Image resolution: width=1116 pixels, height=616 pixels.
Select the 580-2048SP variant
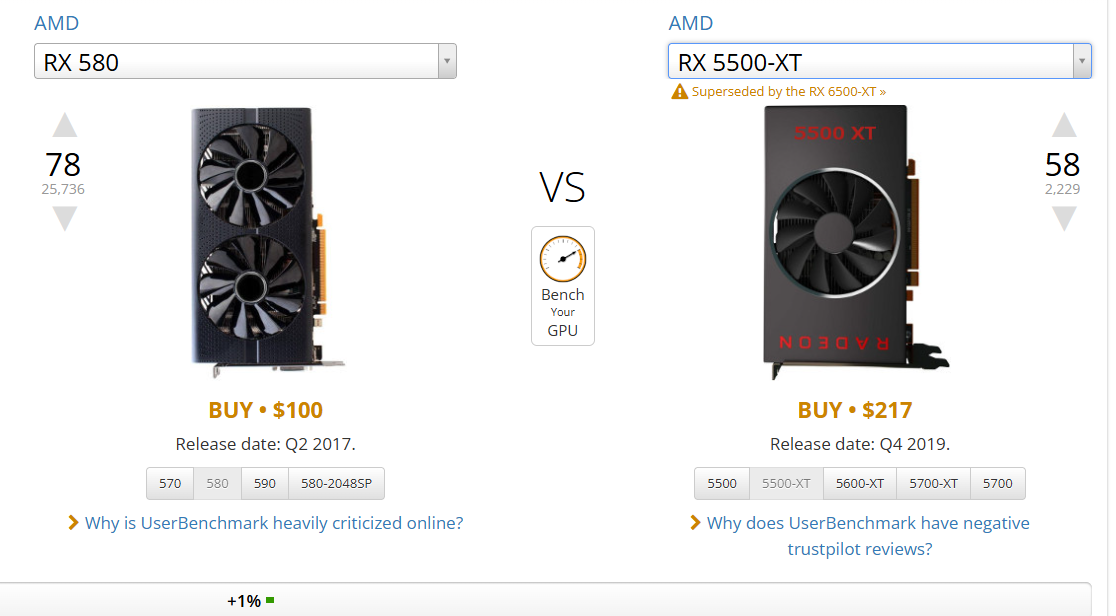pos(336,483)
